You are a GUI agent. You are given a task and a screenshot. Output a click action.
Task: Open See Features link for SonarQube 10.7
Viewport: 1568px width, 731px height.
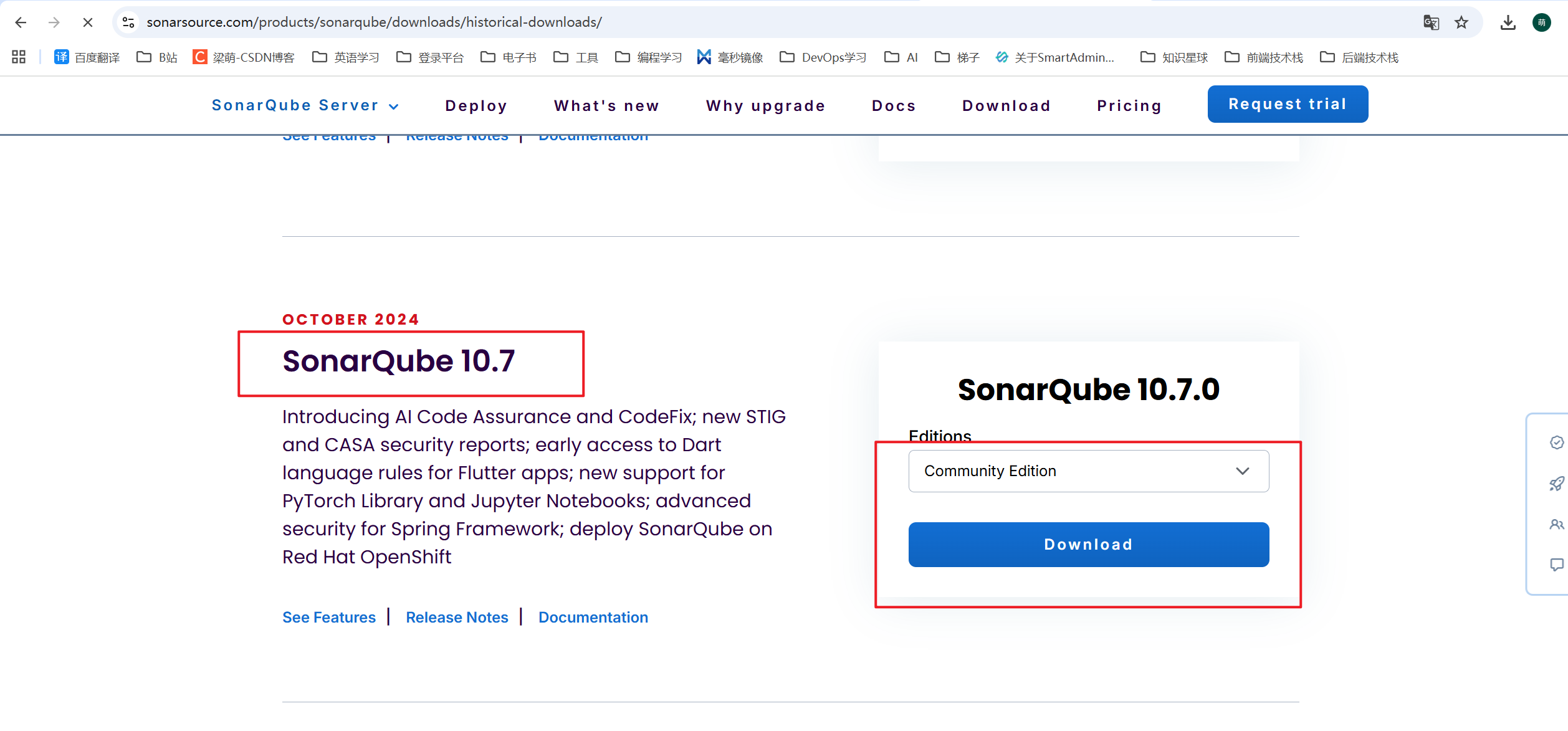[329, 618]
